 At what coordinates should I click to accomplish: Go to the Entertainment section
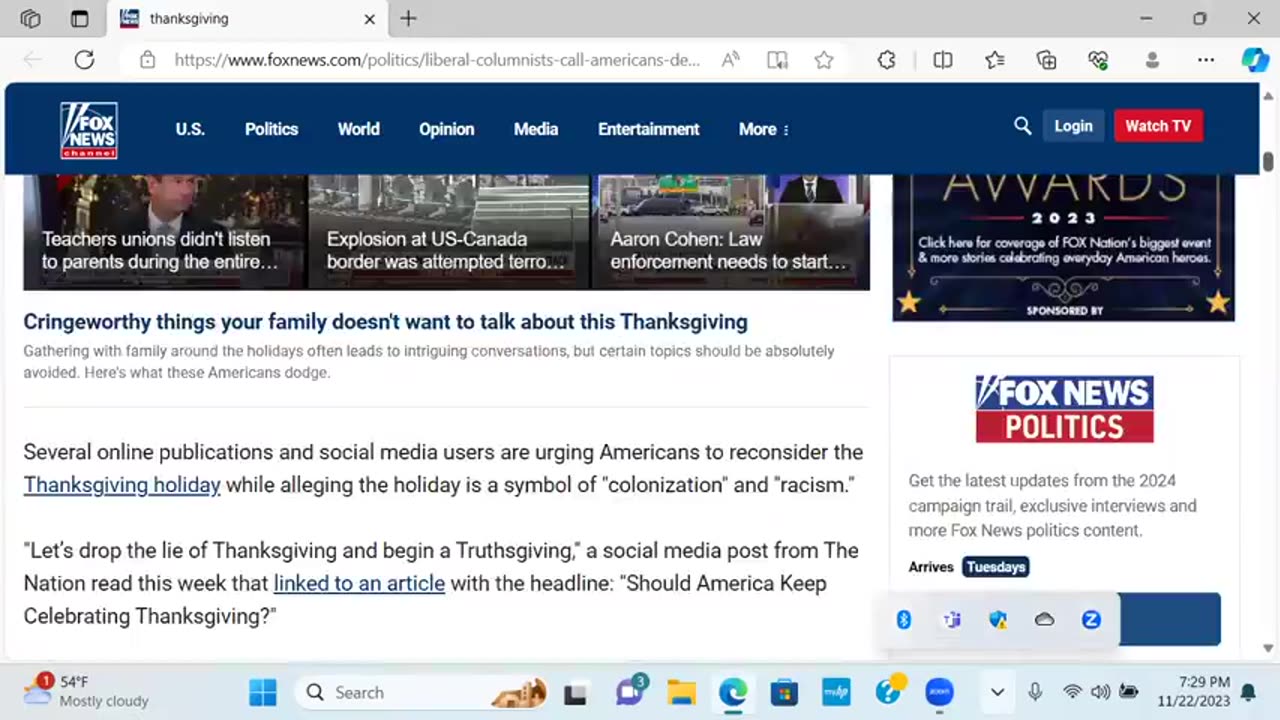[648, 129]
